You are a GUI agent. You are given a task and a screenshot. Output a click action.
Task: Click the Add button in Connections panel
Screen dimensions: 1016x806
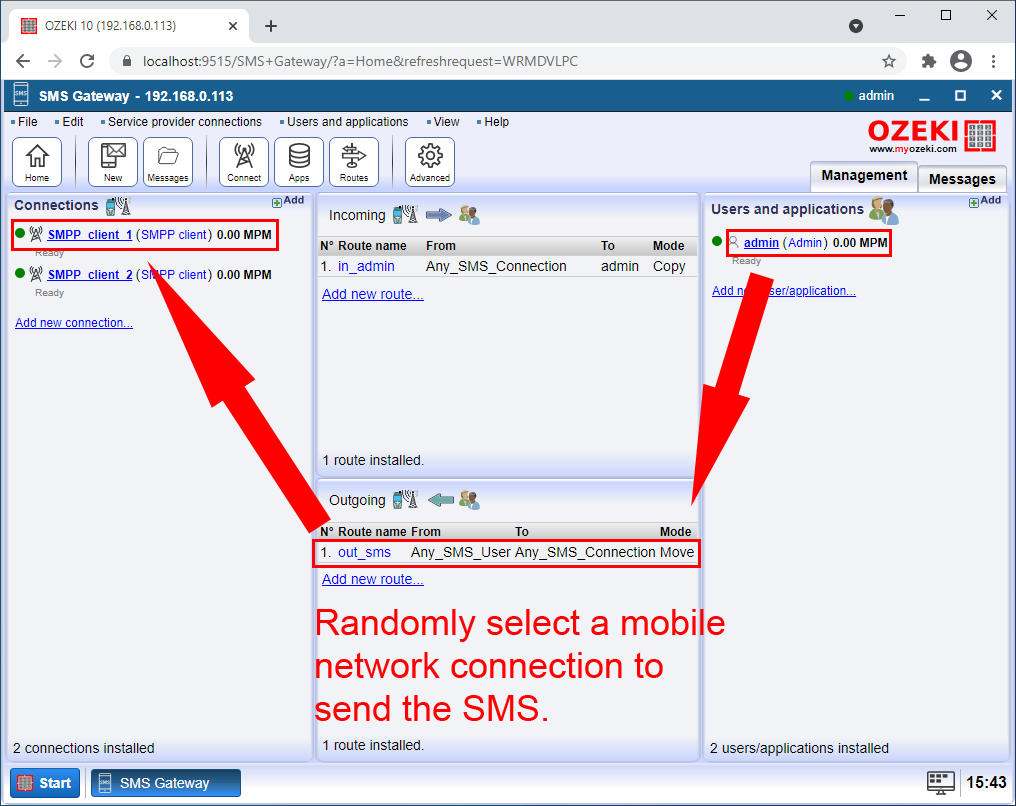pos(288,201)
